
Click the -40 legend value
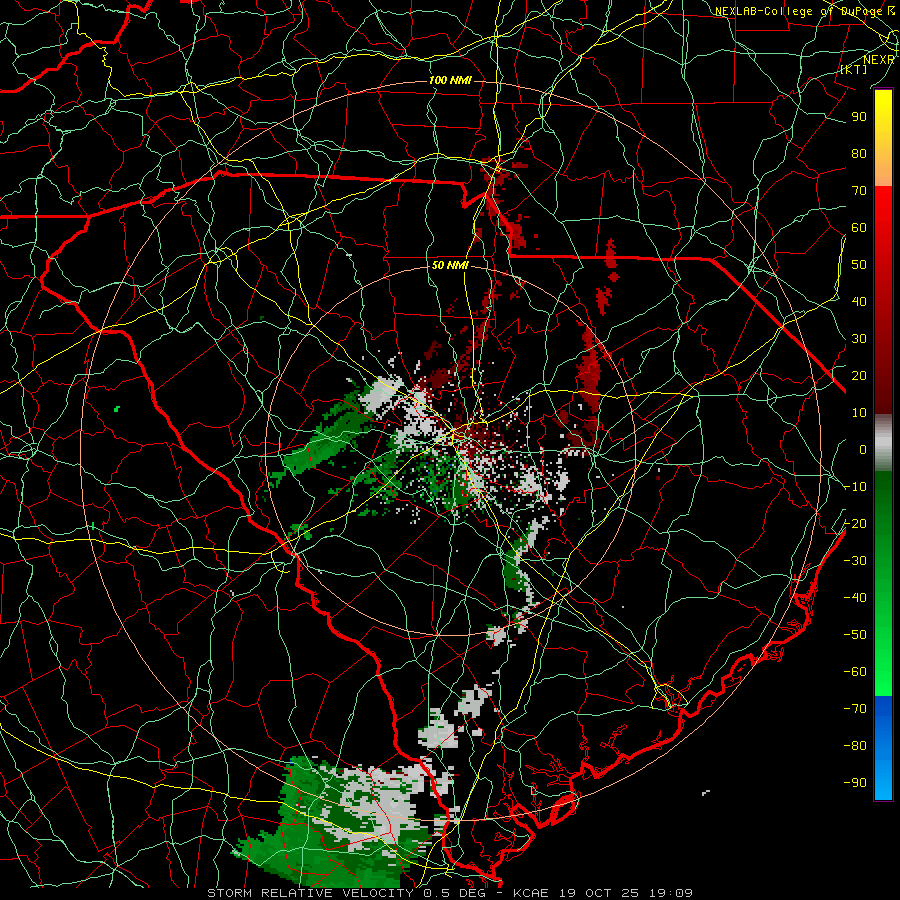click(x=855, y=598)
